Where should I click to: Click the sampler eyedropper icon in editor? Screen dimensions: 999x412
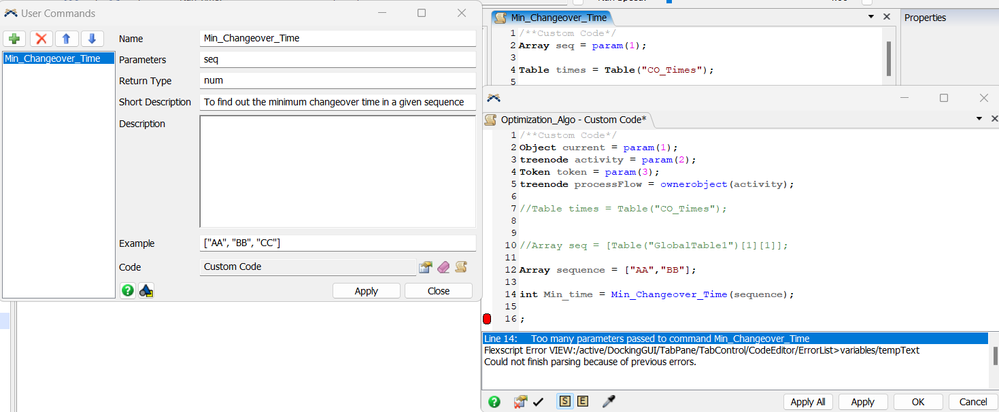click(609, 401)
